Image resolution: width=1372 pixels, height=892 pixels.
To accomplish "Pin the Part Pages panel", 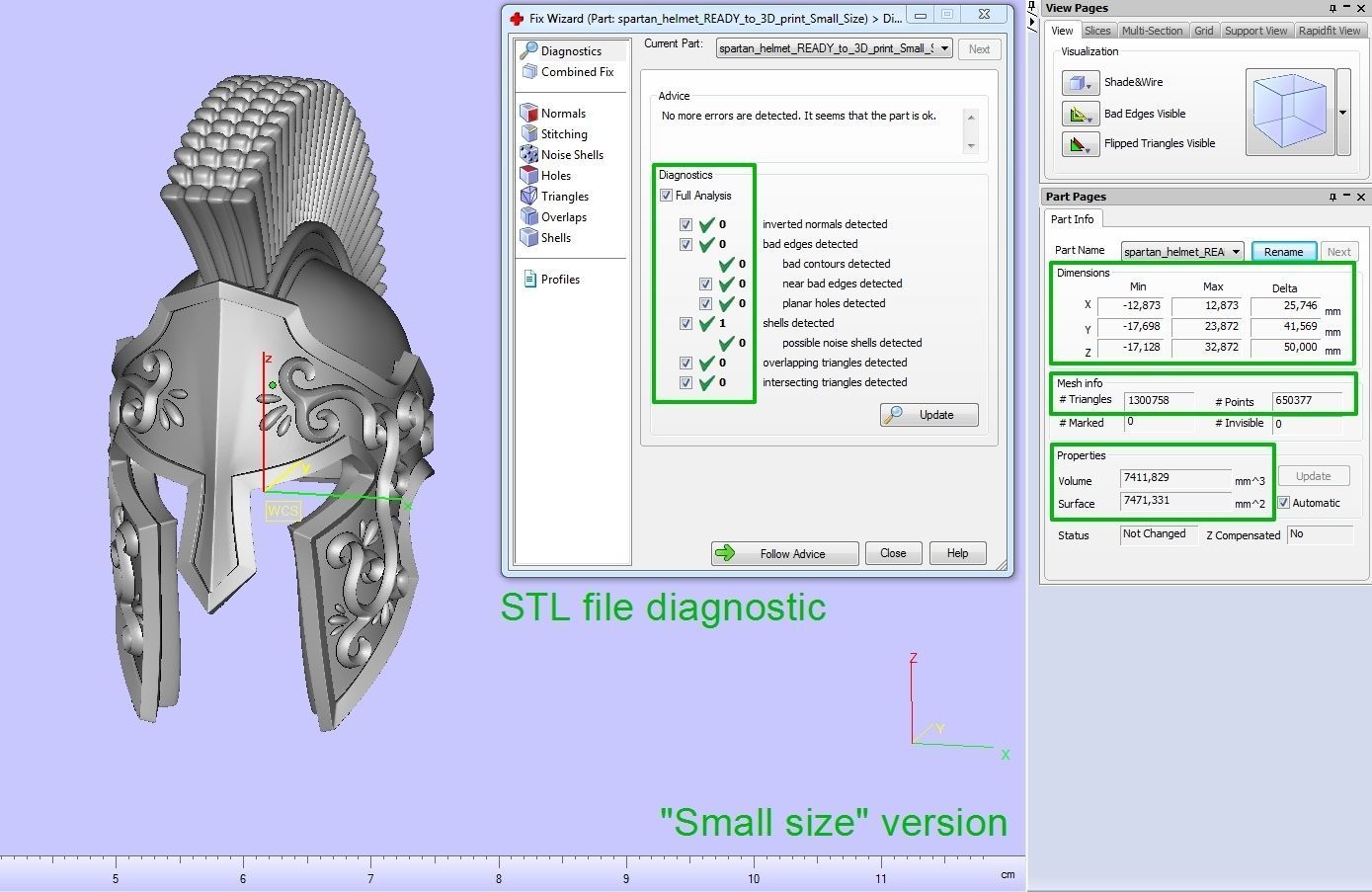I will [1332, 197].
